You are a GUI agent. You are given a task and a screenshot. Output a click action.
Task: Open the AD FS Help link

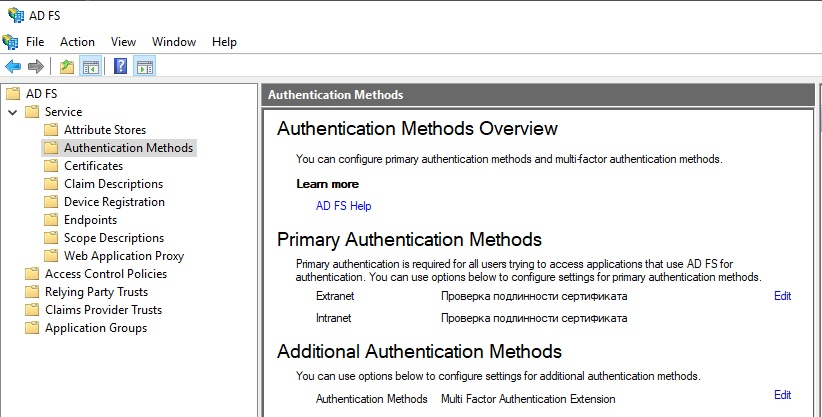tap(343, 206)
